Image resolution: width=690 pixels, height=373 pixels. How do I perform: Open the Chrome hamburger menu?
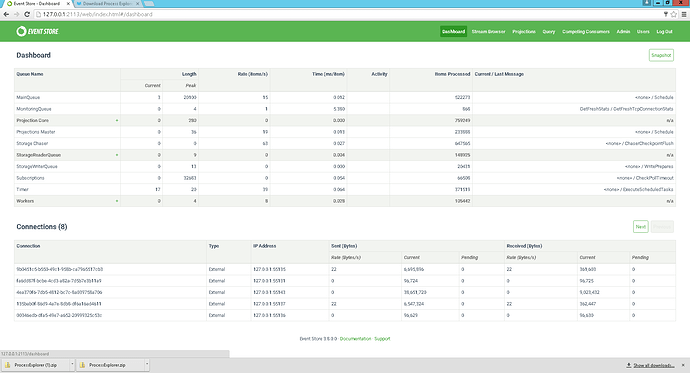[684, 14]
